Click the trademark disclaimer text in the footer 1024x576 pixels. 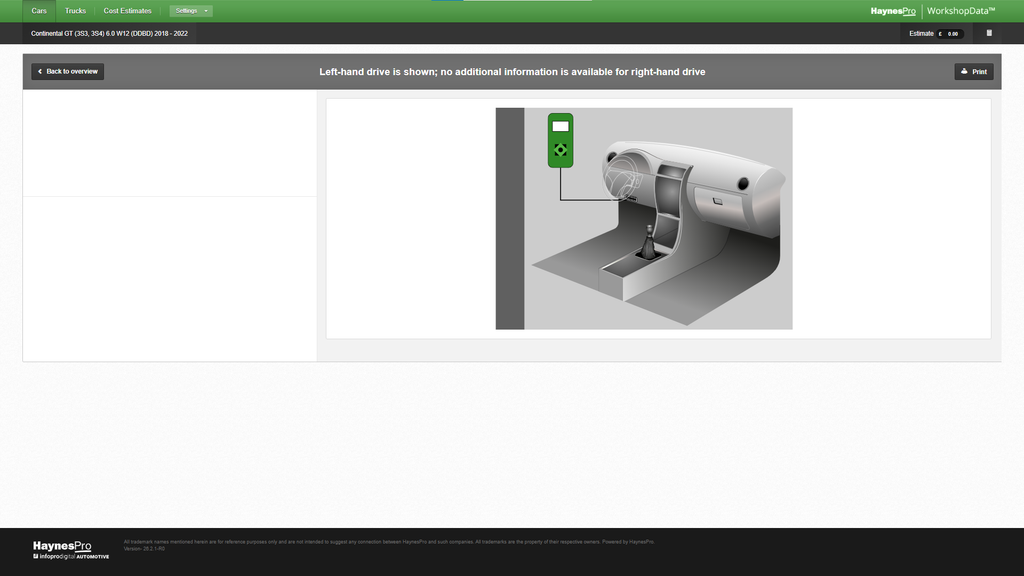coord(389,542)
